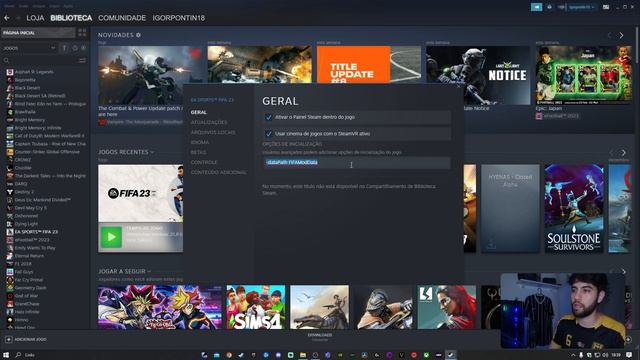Select Geral in properties sidebar
640x360 pixels.
coord(198,112)
